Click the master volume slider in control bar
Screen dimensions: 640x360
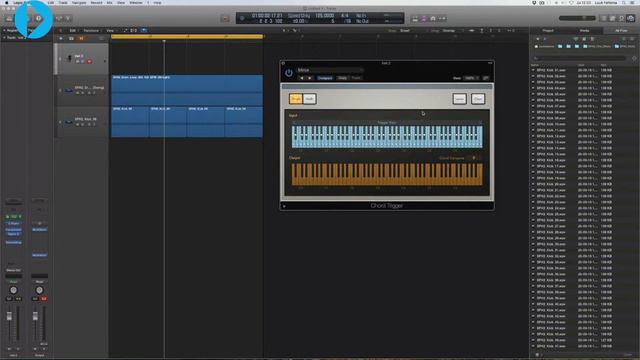(577, 18)
